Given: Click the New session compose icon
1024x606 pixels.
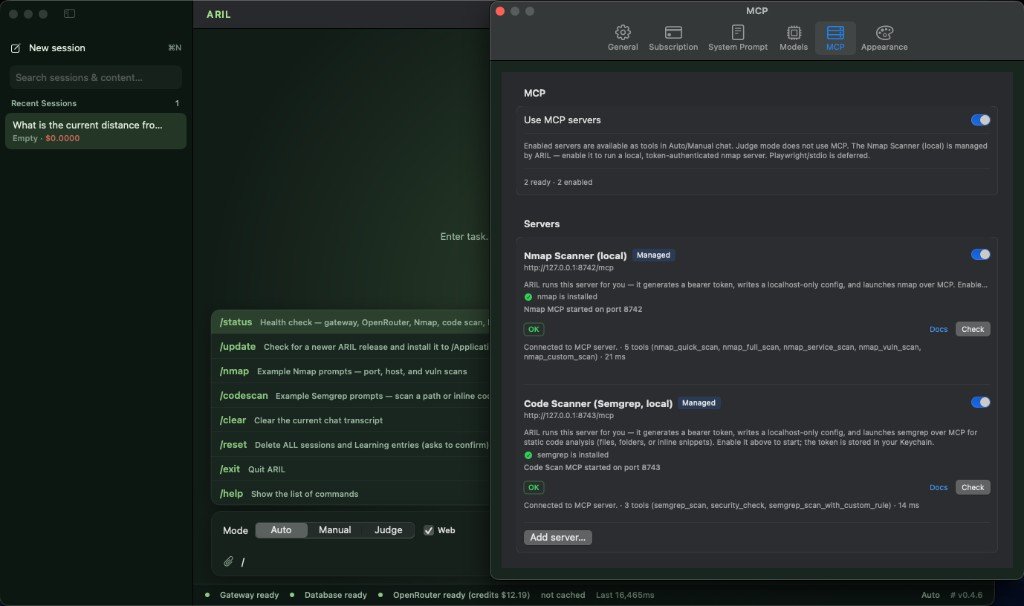Looking at the screenshot, I should [16, 48].
